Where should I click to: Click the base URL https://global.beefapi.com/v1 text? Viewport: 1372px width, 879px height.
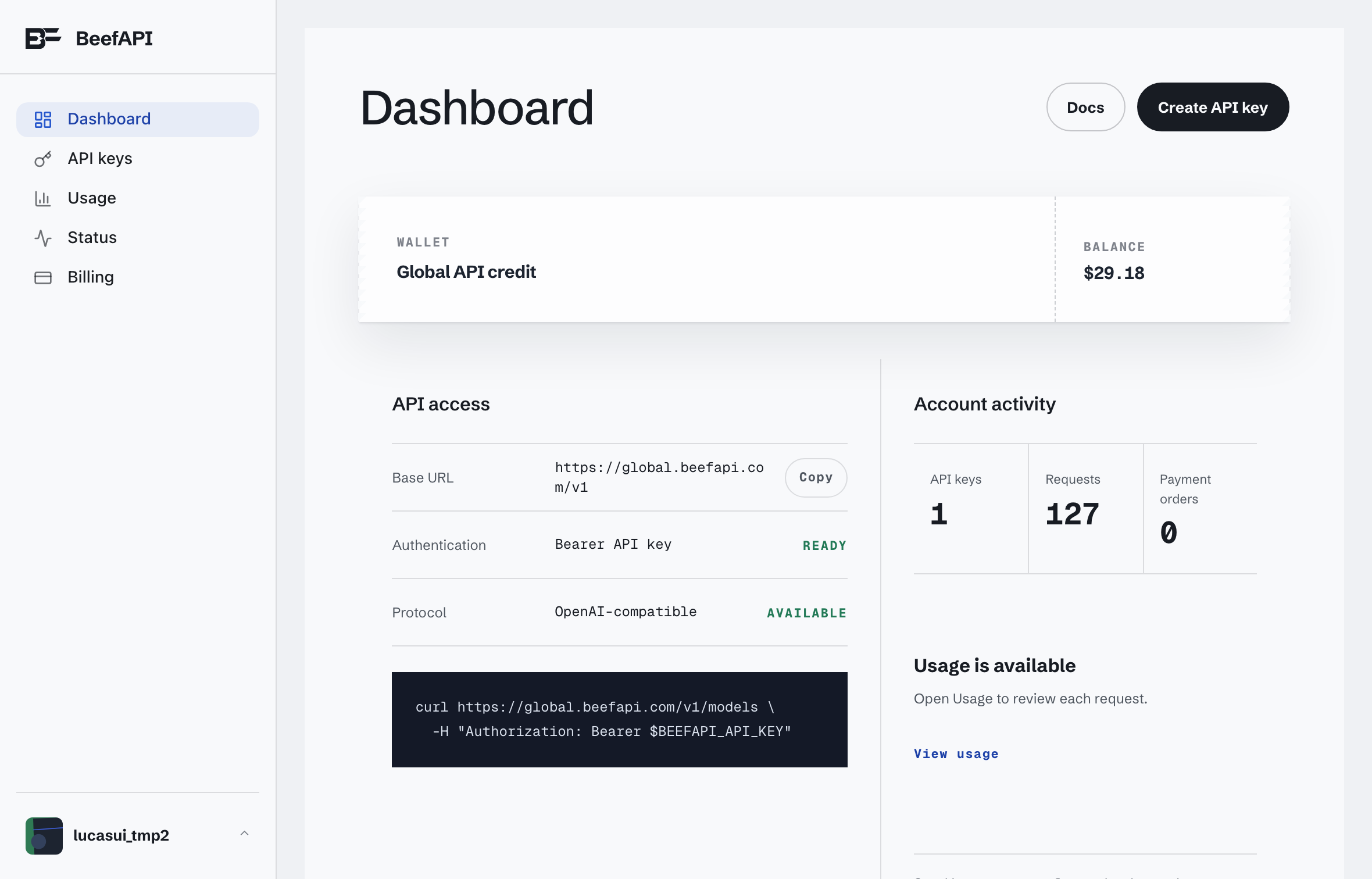click(x=659, y=477)
